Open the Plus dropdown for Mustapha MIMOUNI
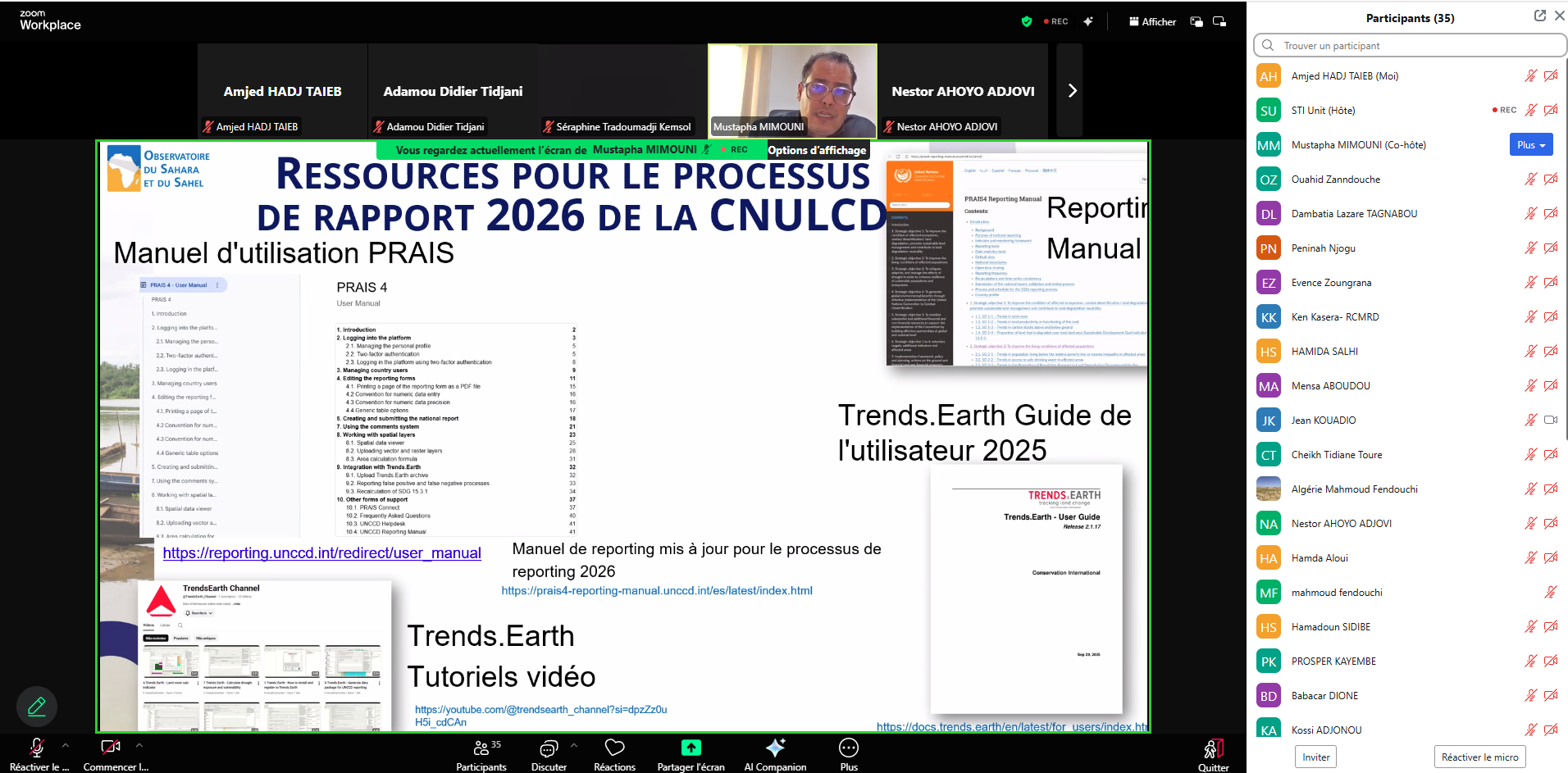The width and height of the screenshot is (1568, 773). tap(1530, 144)
